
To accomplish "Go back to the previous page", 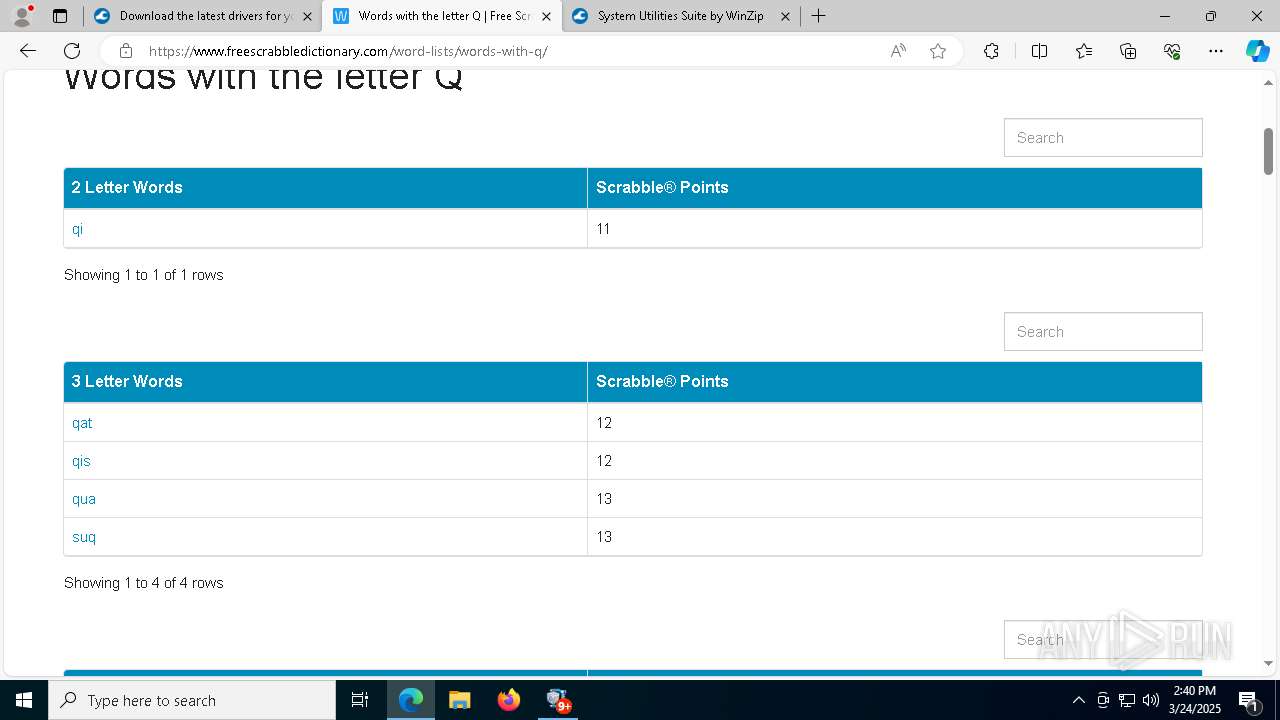I will tap(28, 51).
